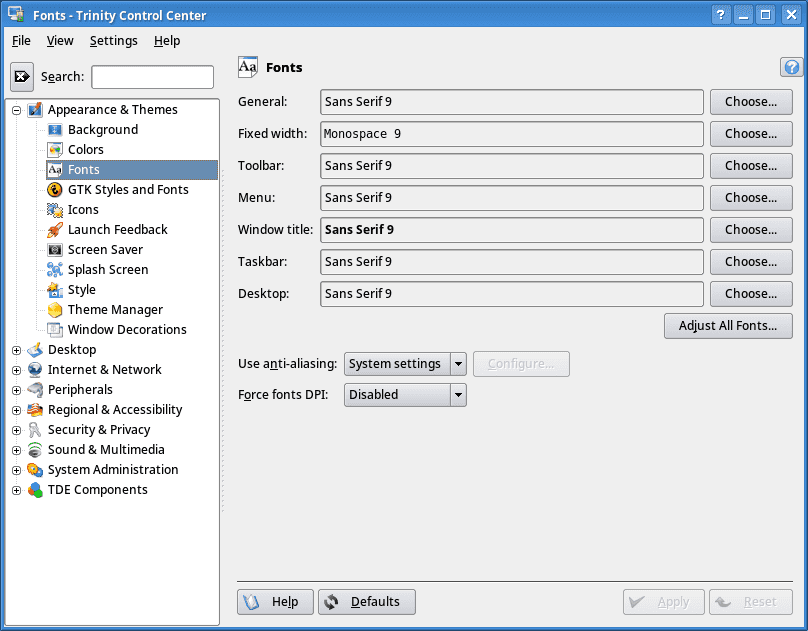The image size is (808, 631).
Task: Select the Icons category icon
Action: pyautogui.click(x=54, y=209)
